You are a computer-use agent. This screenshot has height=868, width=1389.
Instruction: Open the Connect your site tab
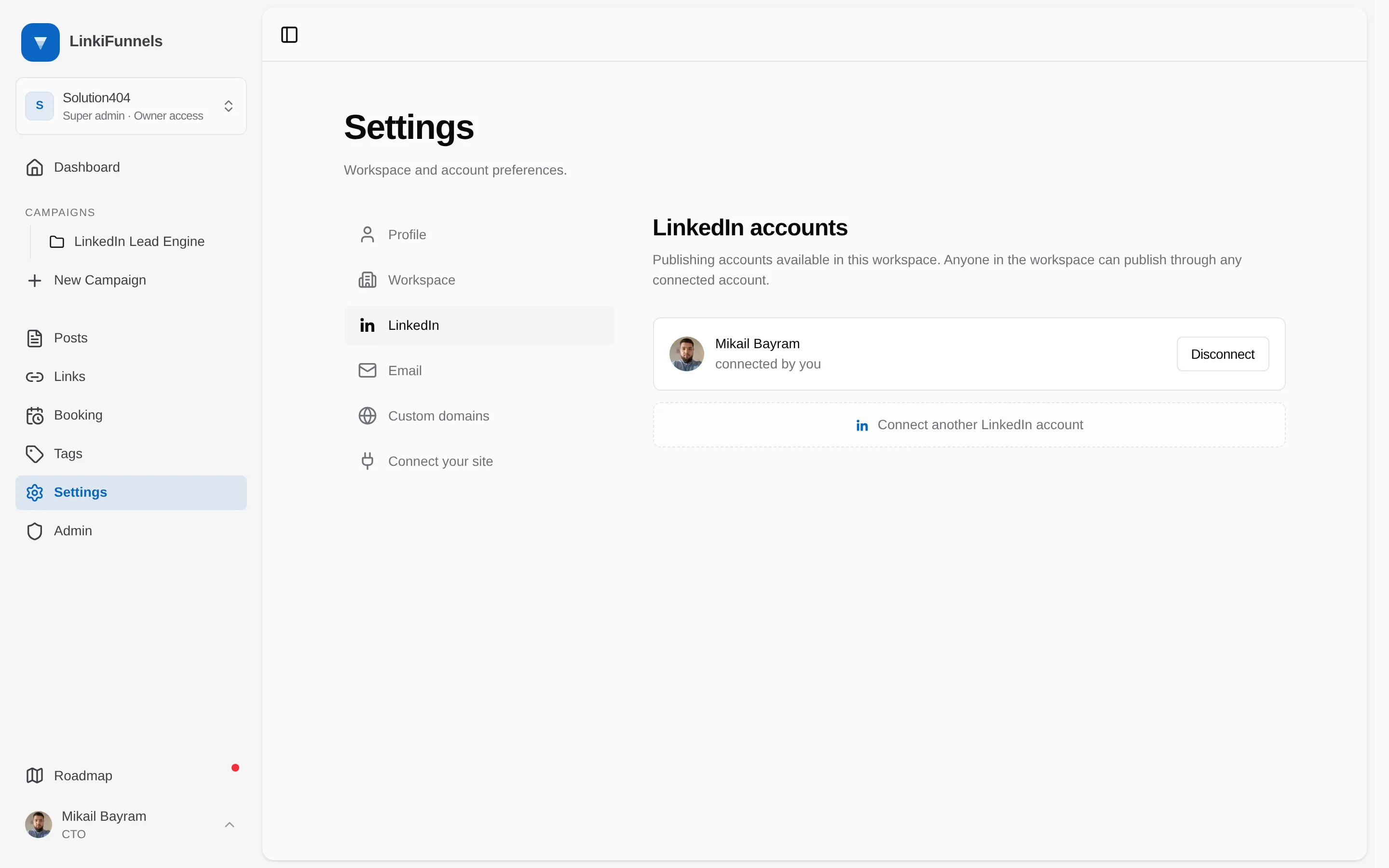click(479, 461)
